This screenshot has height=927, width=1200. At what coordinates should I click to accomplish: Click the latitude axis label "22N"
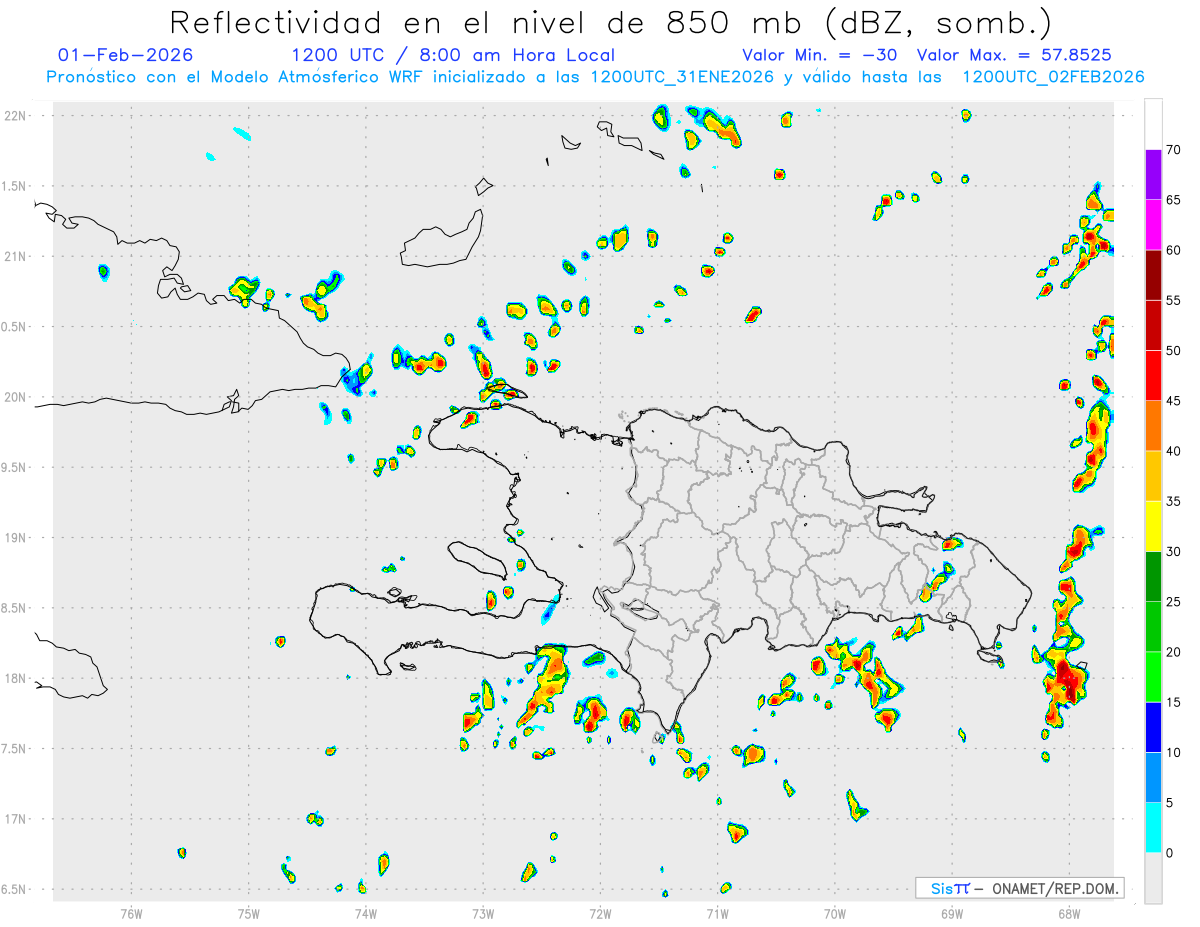point(17,115)
